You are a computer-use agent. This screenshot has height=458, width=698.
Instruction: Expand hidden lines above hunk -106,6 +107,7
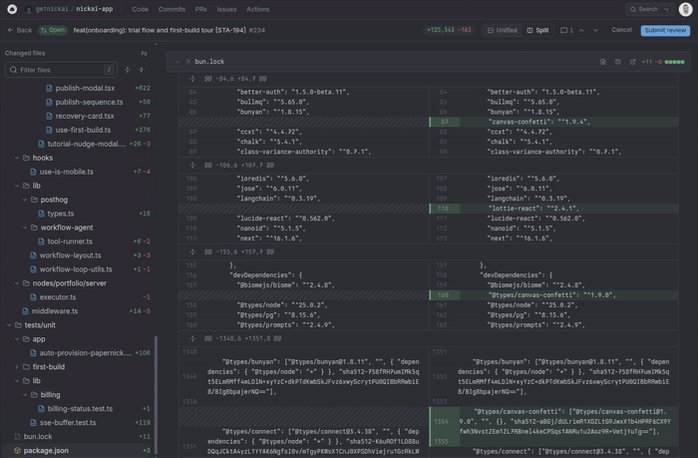192,165
